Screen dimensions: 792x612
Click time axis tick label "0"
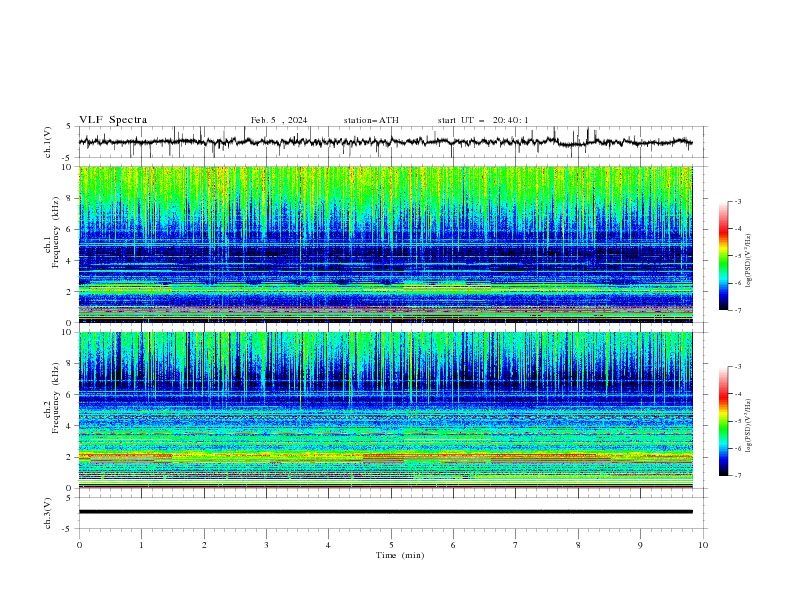[x=79, y=545]
